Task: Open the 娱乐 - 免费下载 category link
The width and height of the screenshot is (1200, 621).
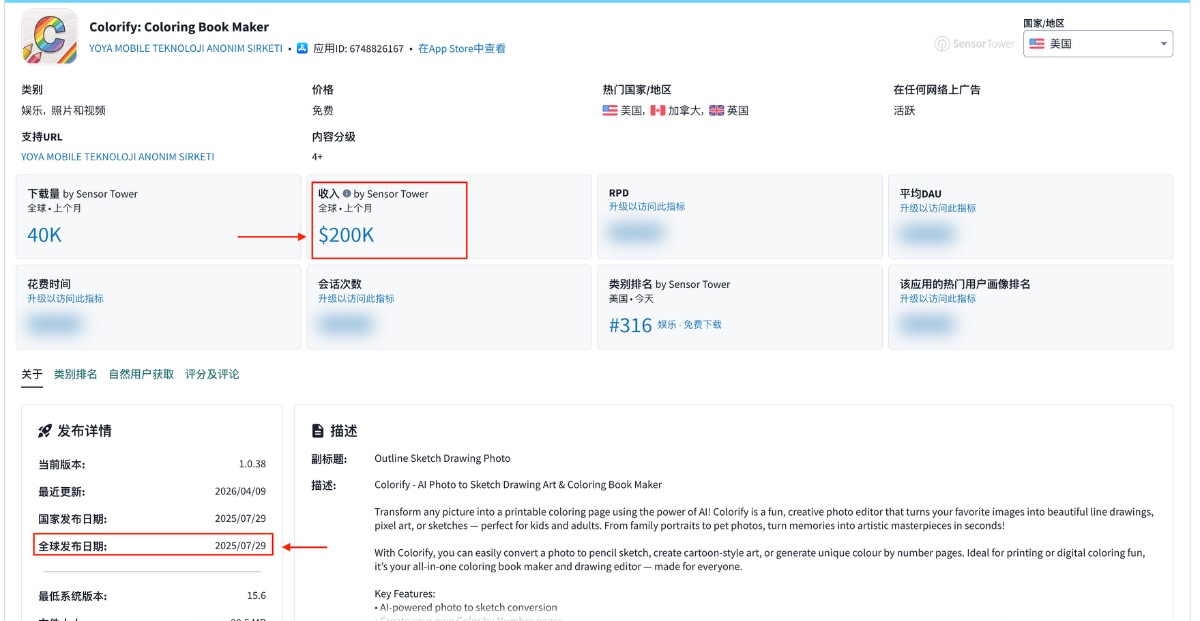Action: click(689, 325)
